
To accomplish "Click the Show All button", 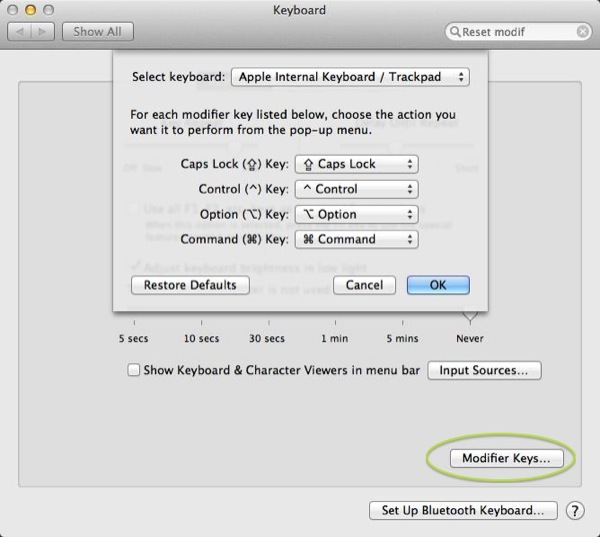I will (98, 31).
